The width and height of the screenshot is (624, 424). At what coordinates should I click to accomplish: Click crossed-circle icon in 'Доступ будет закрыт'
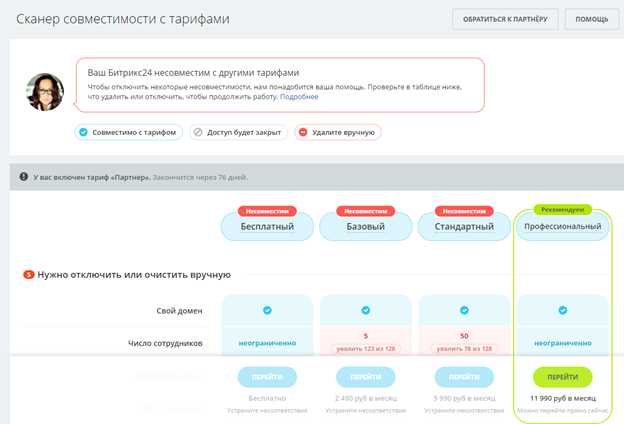pyautogui.click(x=198, y=132)
